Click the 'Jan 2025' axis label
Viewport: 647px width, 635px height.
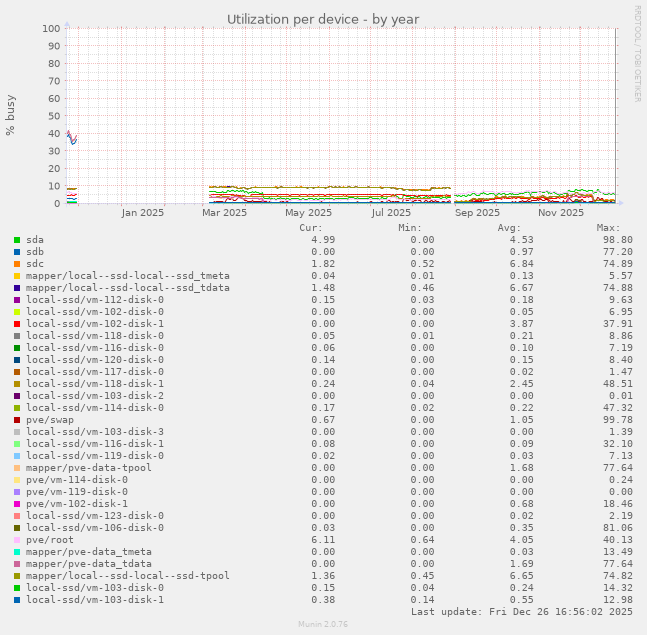(x=143, y=213)
